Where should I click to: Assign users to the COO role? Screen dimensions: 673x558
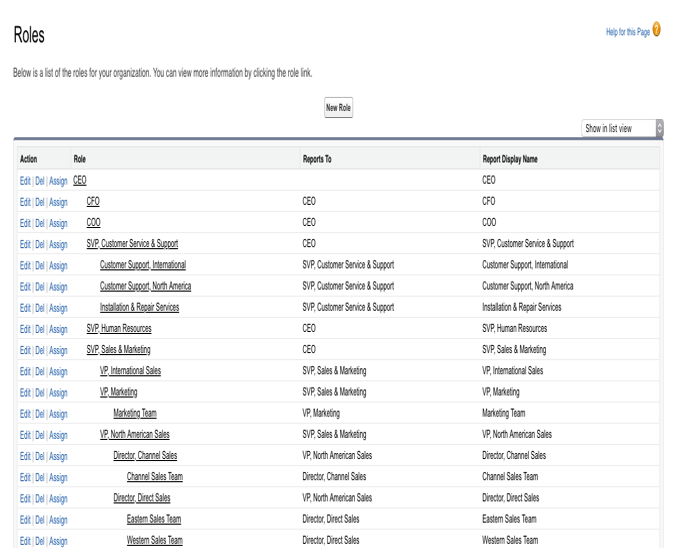click(x=58, y=223)
